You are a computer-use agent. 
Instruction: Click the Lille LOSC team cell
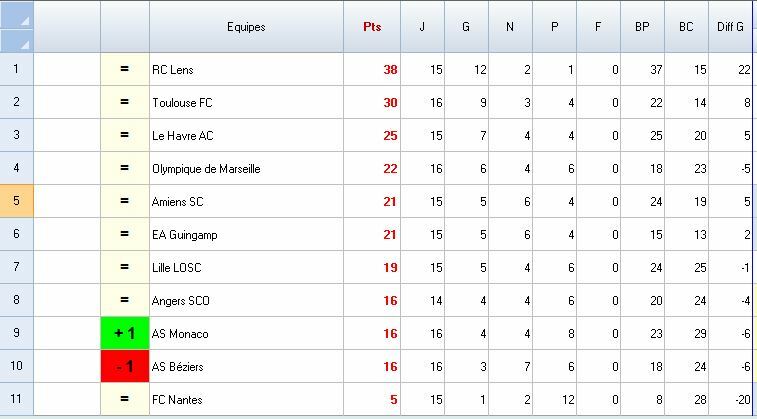tap(177, 267)
